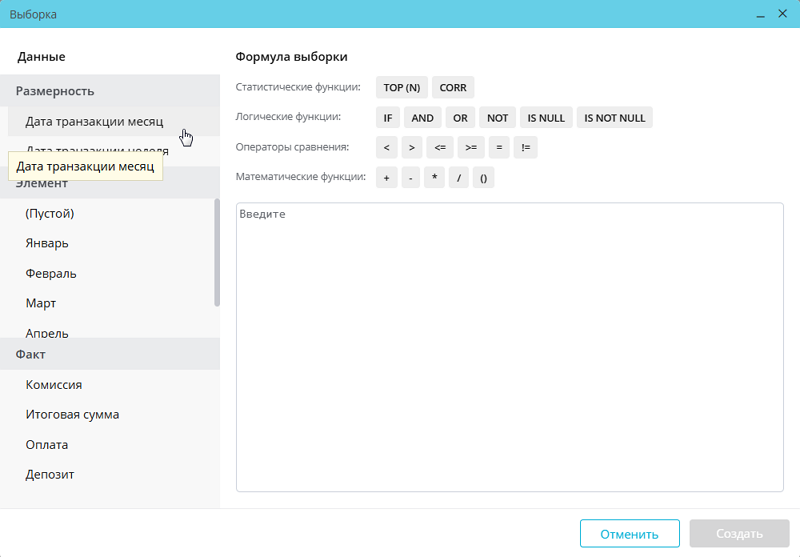Viewport: 800px width, 557px height.
Task: Select the Итоговая сумма fact
Action: pyautogui.click(x=72, y=414)
